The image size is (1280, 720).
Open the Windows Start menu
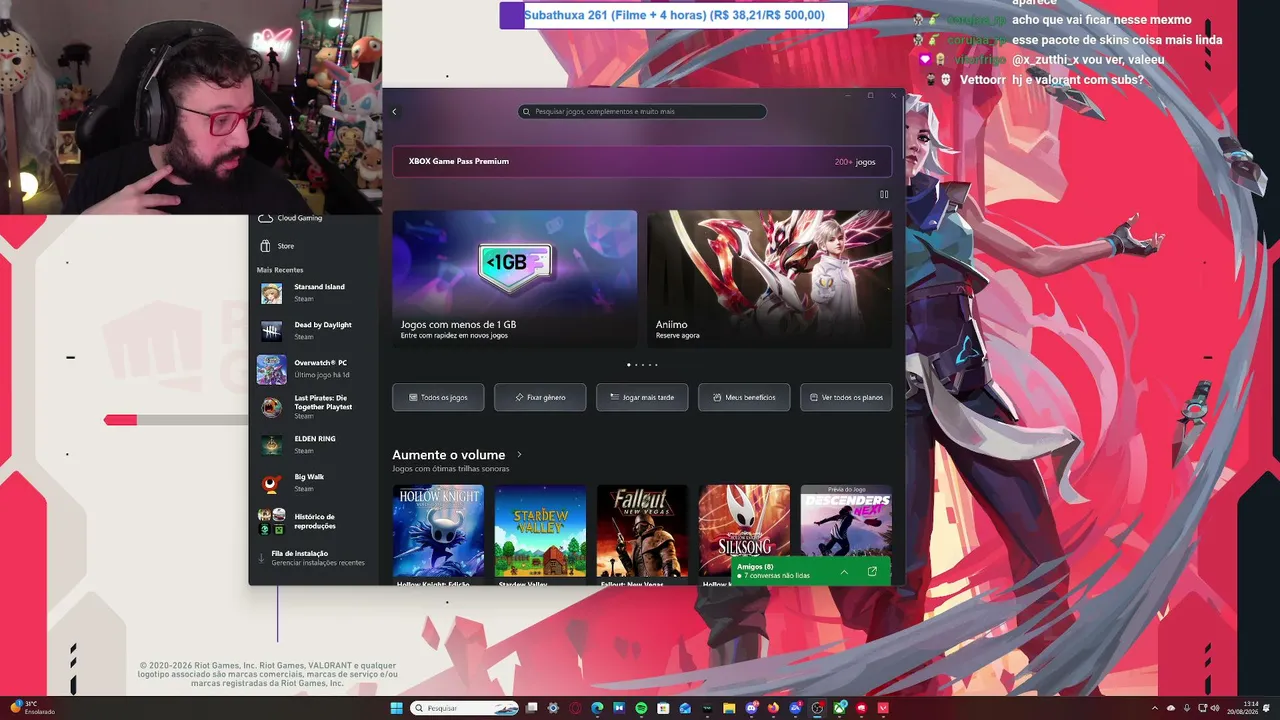[396, 708]
